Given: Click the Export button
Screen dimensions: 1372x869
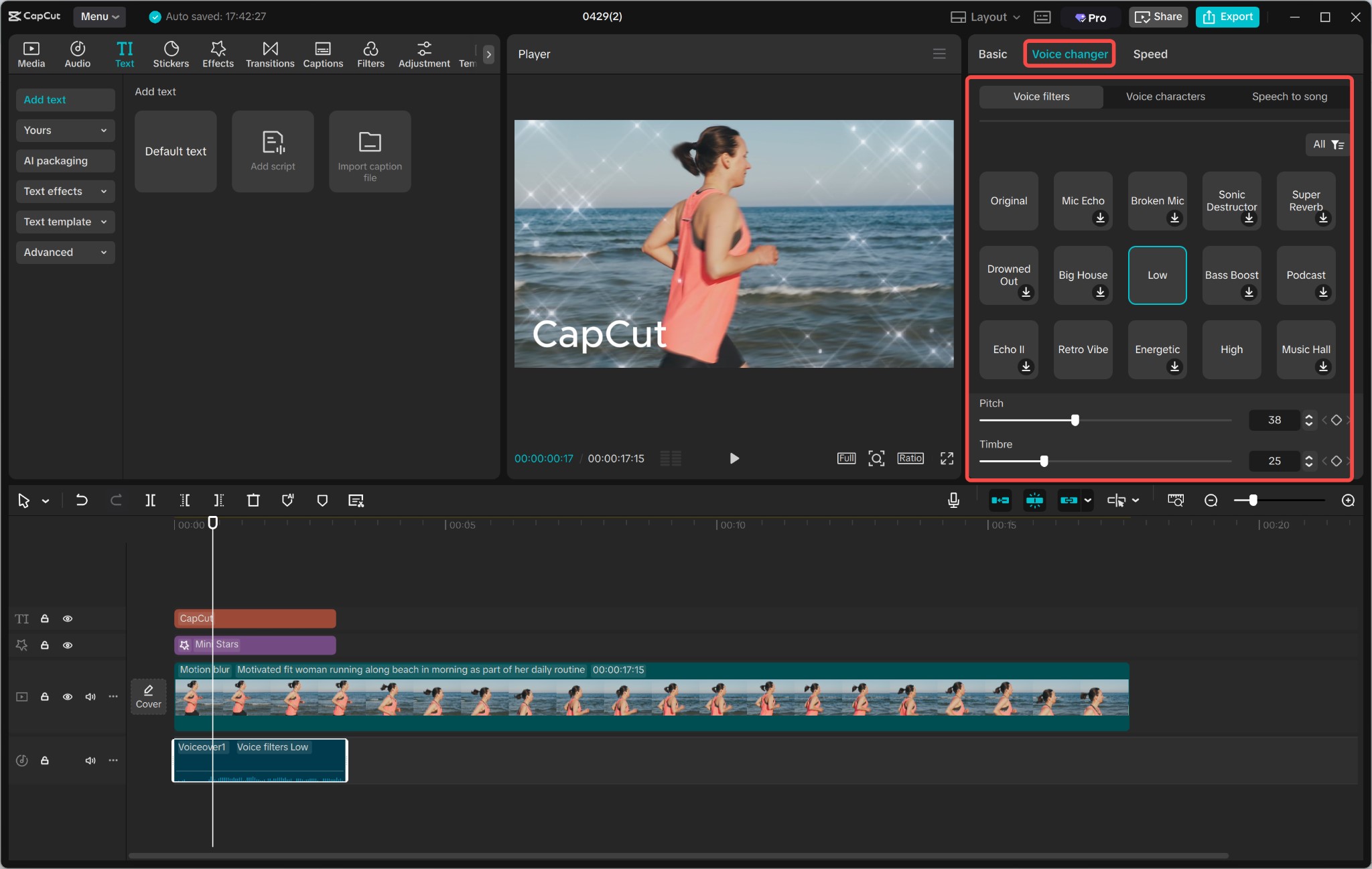Looking at the screenshot, I should (x=1227, y=17).
